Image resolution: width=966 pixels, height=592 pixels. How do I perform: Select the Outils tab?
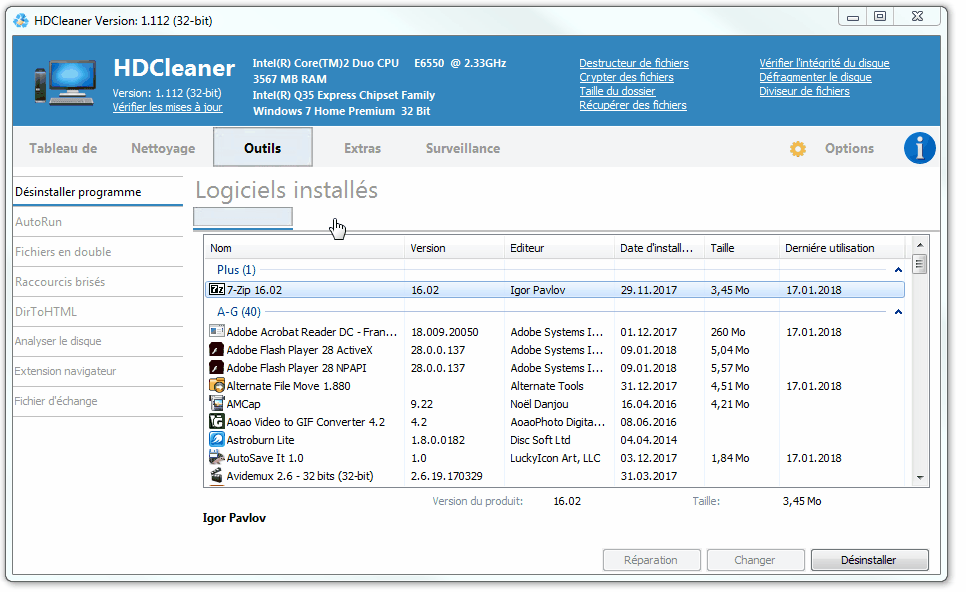[263, 147]
